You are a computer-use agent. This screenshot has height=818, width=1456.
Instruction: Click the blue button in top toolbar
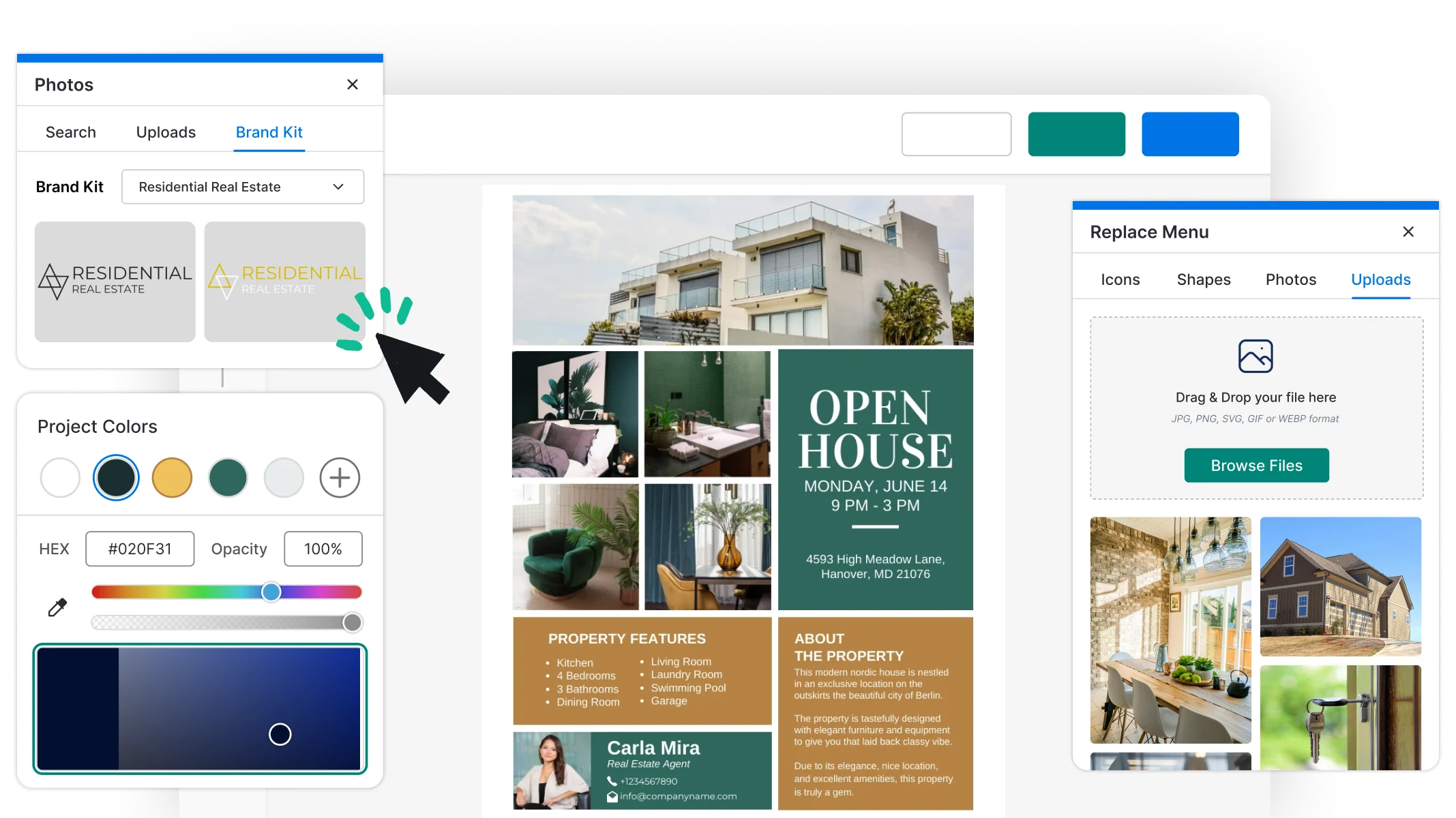(1191, 134)
